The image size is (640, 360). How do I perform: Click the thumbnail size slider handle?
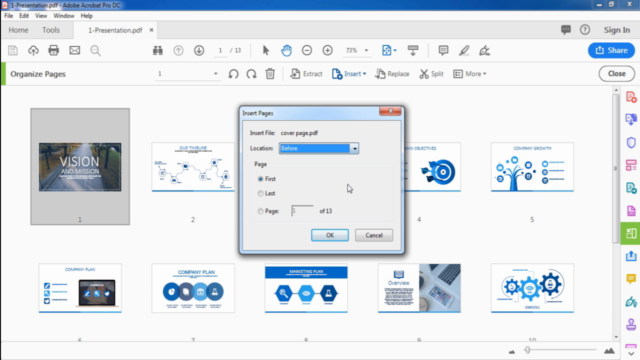[x=527, y=350]
